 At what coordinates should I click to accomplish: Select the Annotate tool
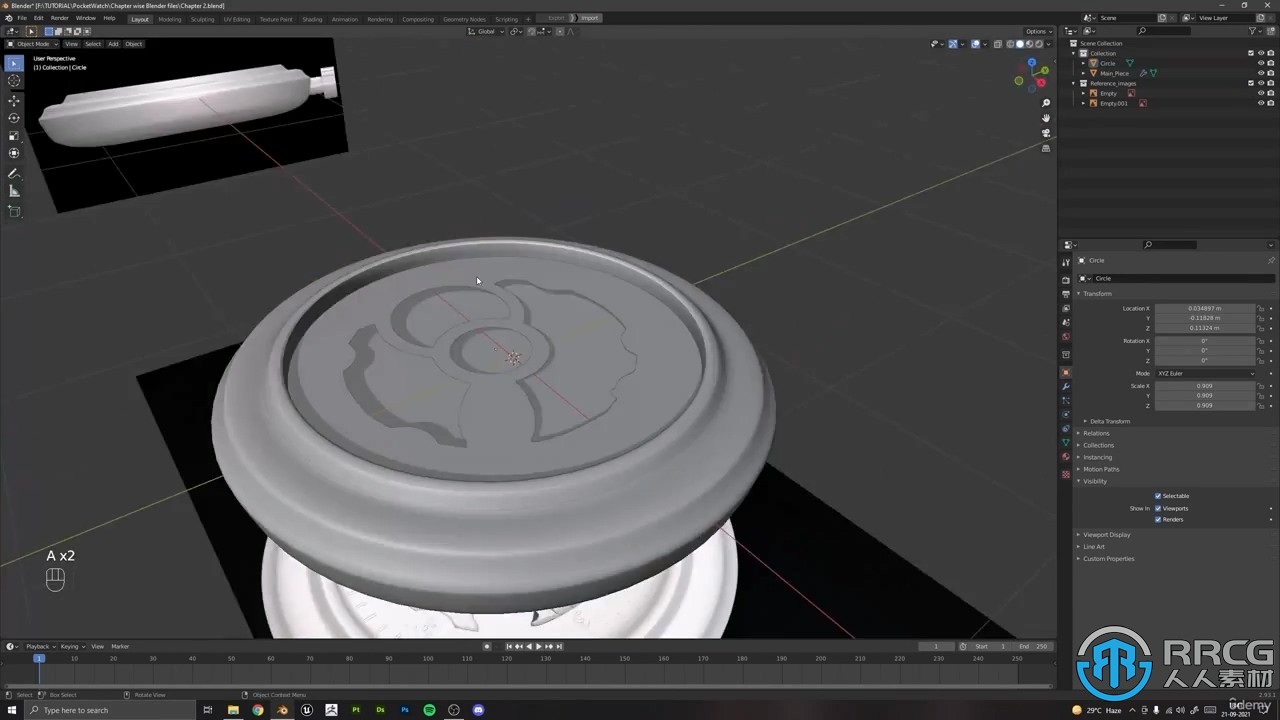click(14, 174)
